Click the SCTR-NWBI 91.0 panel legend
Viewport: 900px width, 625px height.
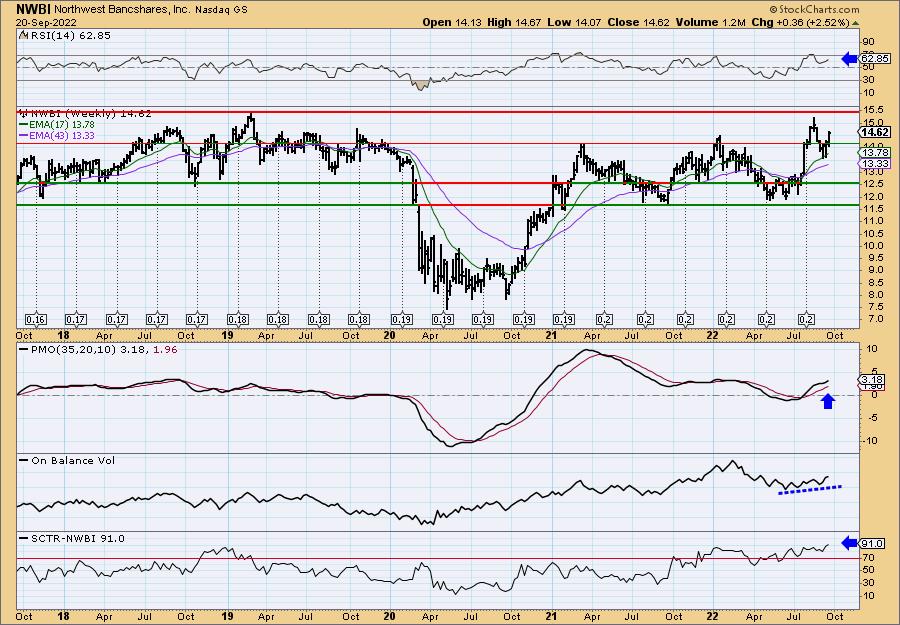pos(72,538)
